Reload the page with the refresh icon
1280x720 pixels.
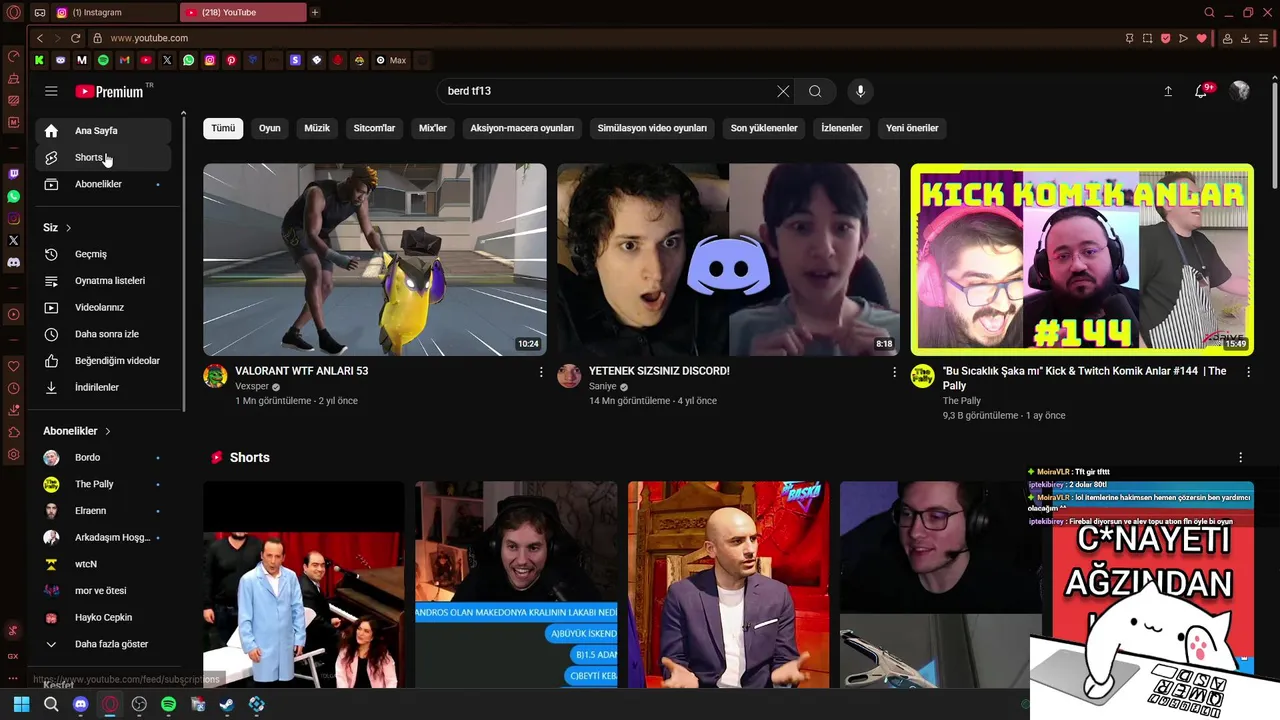(x=75, y=38)
